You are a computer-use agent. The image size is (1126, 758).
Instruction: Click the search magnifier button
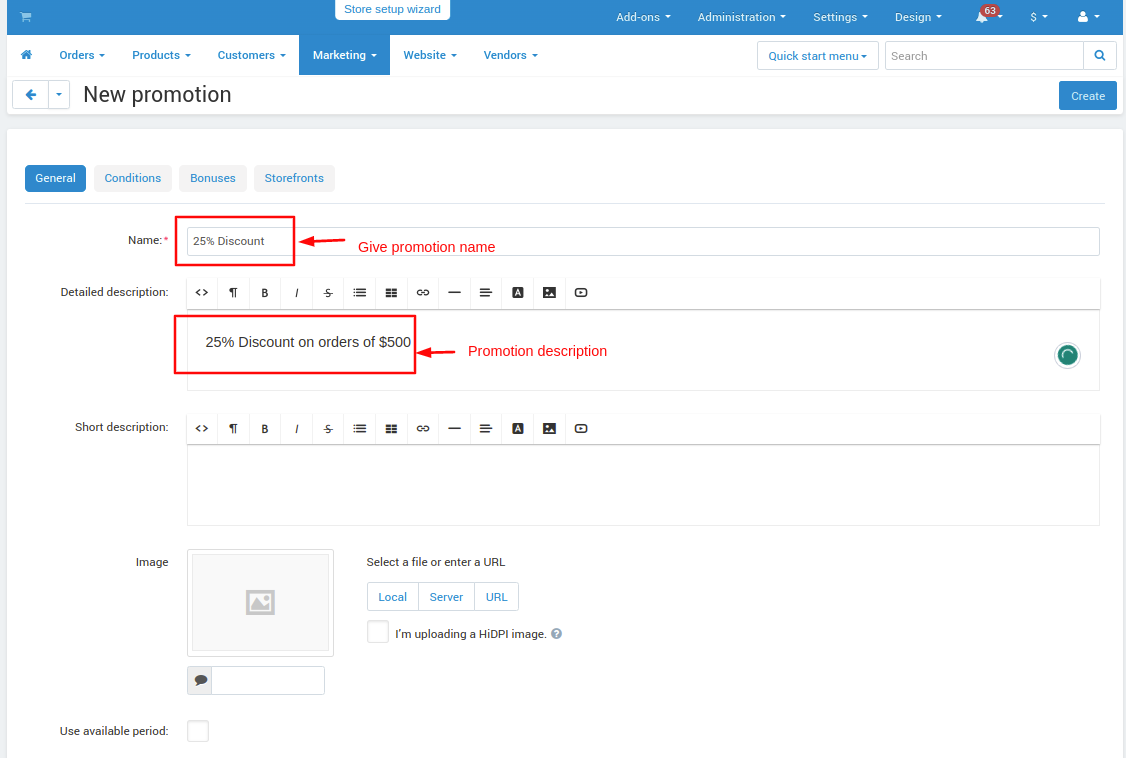pyautogui.click(x=1100, y=56)
